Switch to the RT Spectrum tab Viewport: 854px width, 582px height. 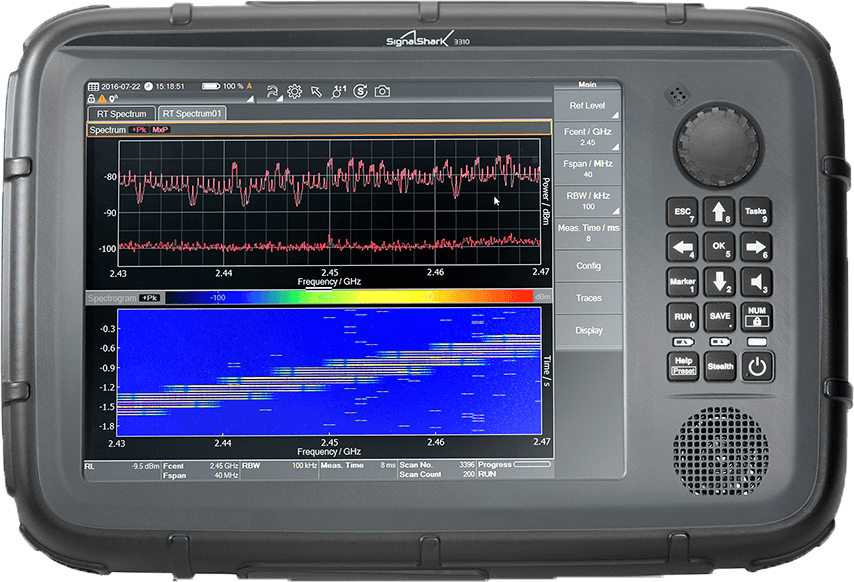121,114
